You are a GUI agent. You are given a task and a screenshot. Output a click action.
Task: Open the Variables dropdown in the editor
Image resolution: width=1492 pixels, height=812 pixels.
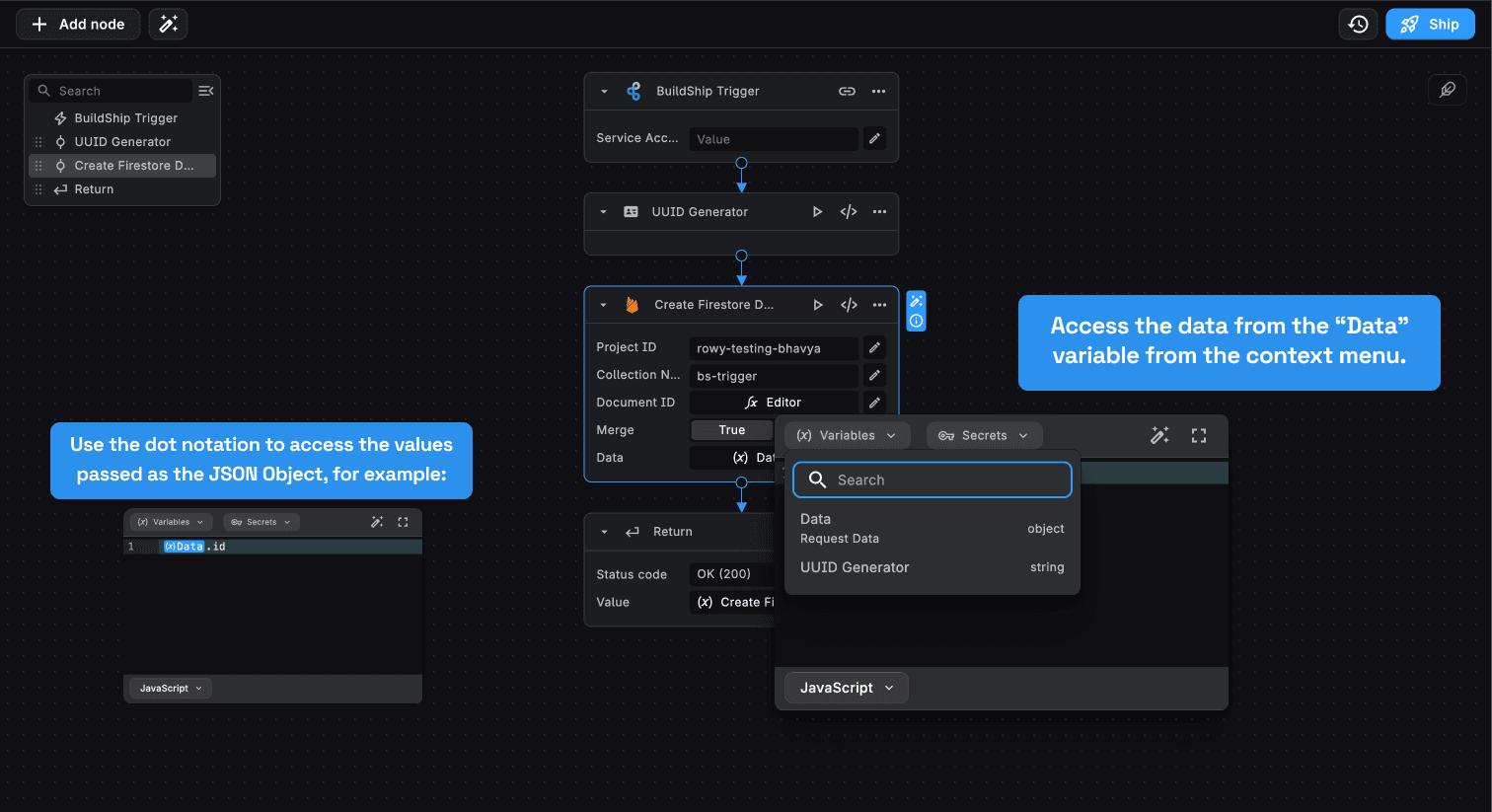[846, 435]
